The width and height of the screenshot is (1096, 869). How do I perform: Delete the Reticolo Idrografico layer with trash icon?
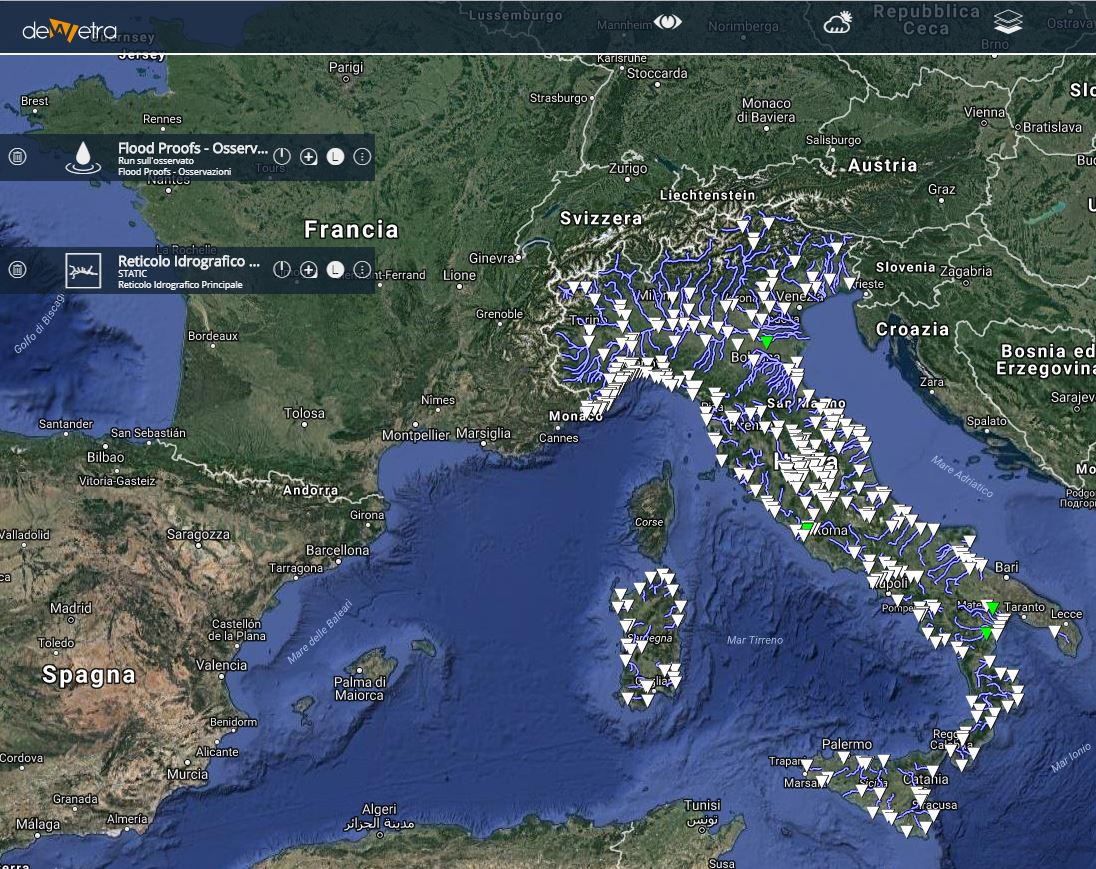click(x=17, y=269)
